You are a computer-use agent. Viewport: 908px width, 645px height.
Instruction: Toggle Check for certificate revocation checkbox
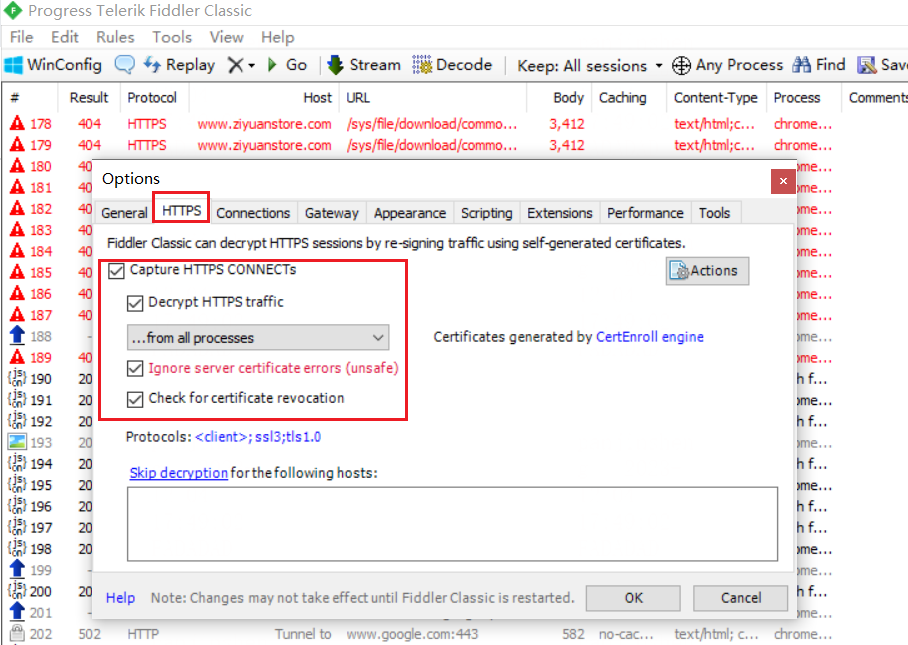click(x=135, y=399)
